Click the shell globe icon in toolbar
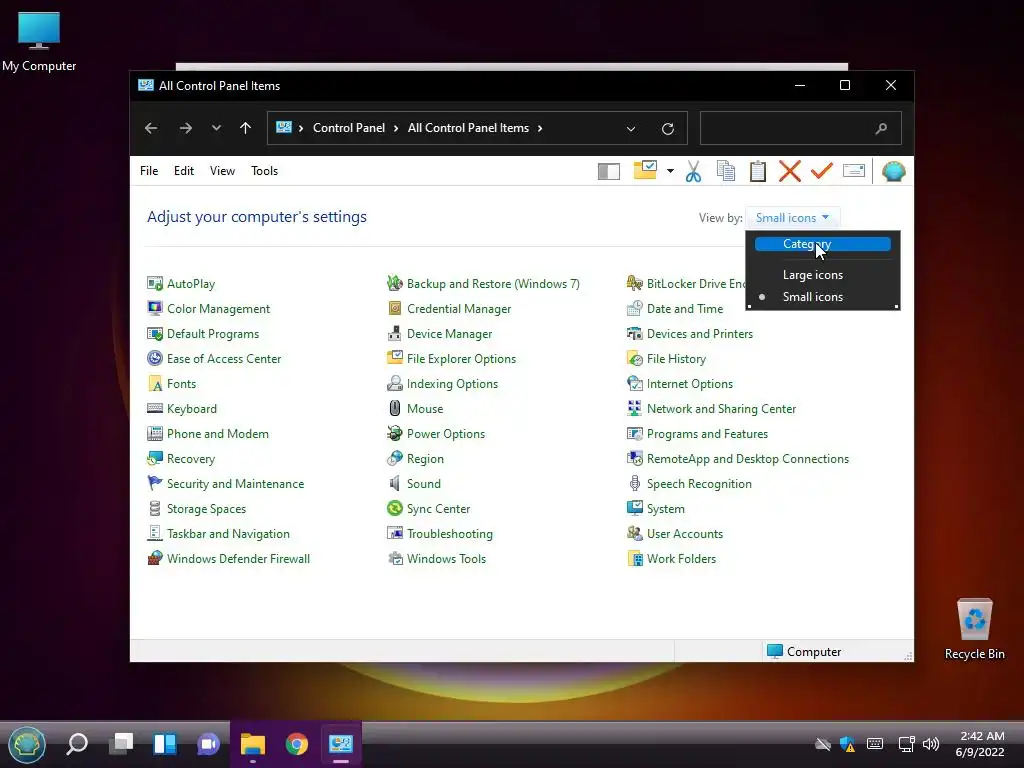The height and width of the screenshot is (768, 1024). click(x=893, y=171)
